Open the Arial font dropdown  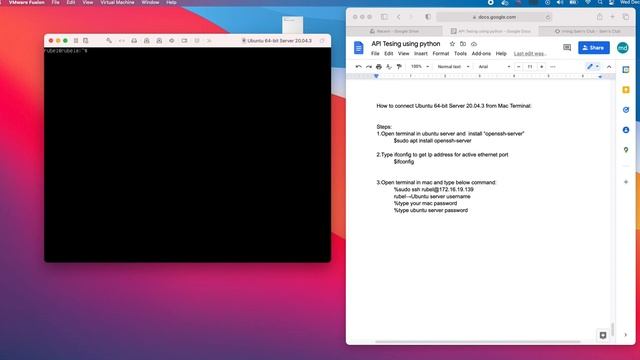click(x=494, y=67)
